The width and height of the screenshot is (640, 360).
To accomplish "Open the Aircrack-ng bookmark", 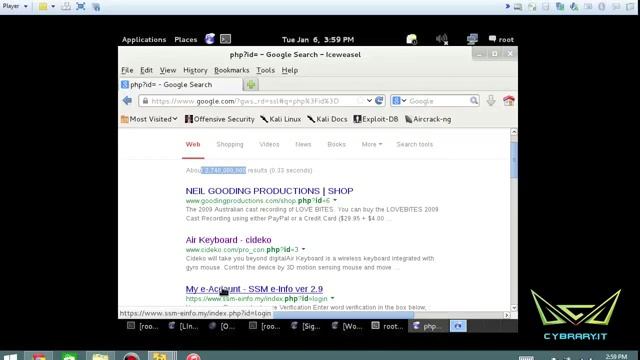I will (428, 119).
